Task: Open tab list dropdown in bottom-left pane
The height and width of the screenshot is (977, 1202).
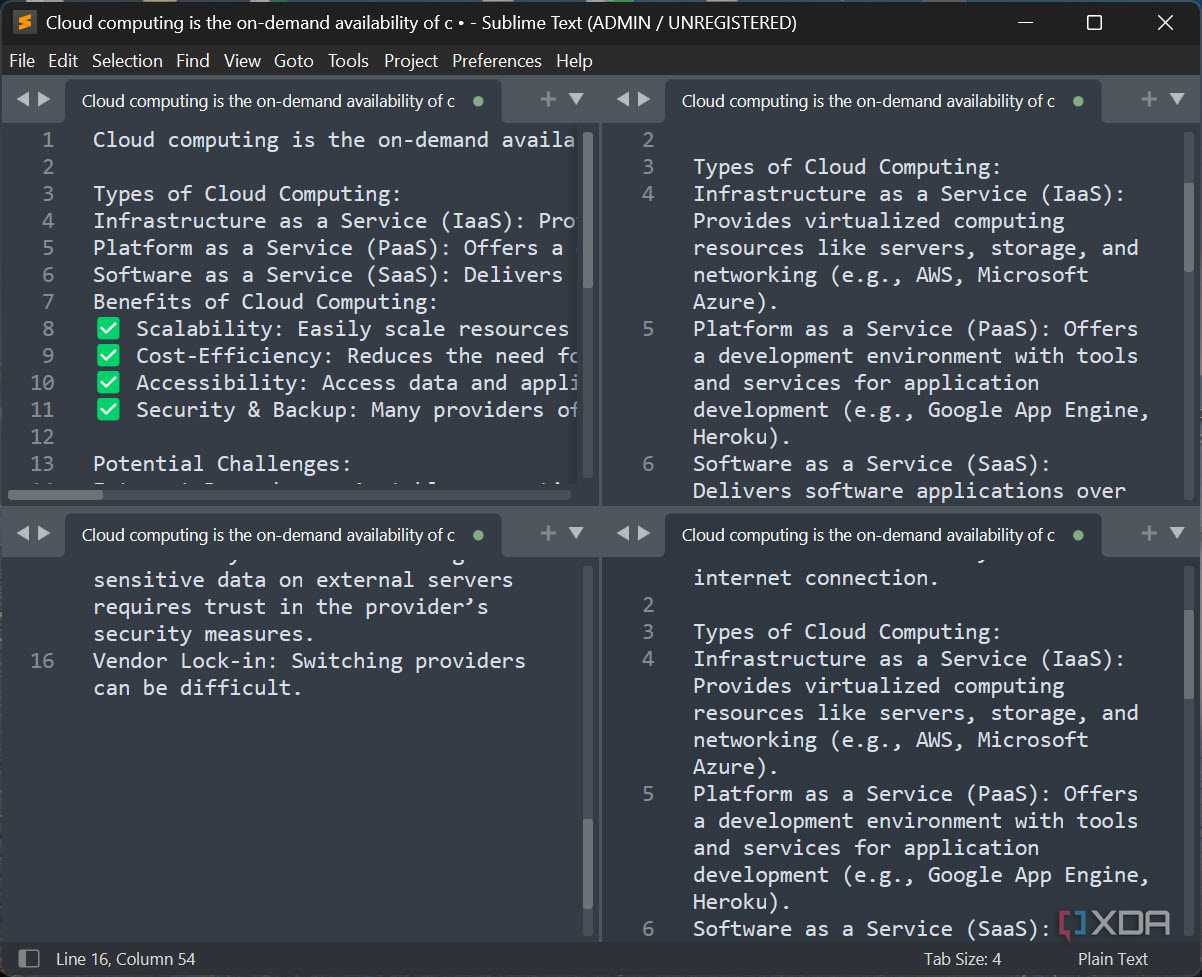Action: pyautogui.click(x=576, y=533)
